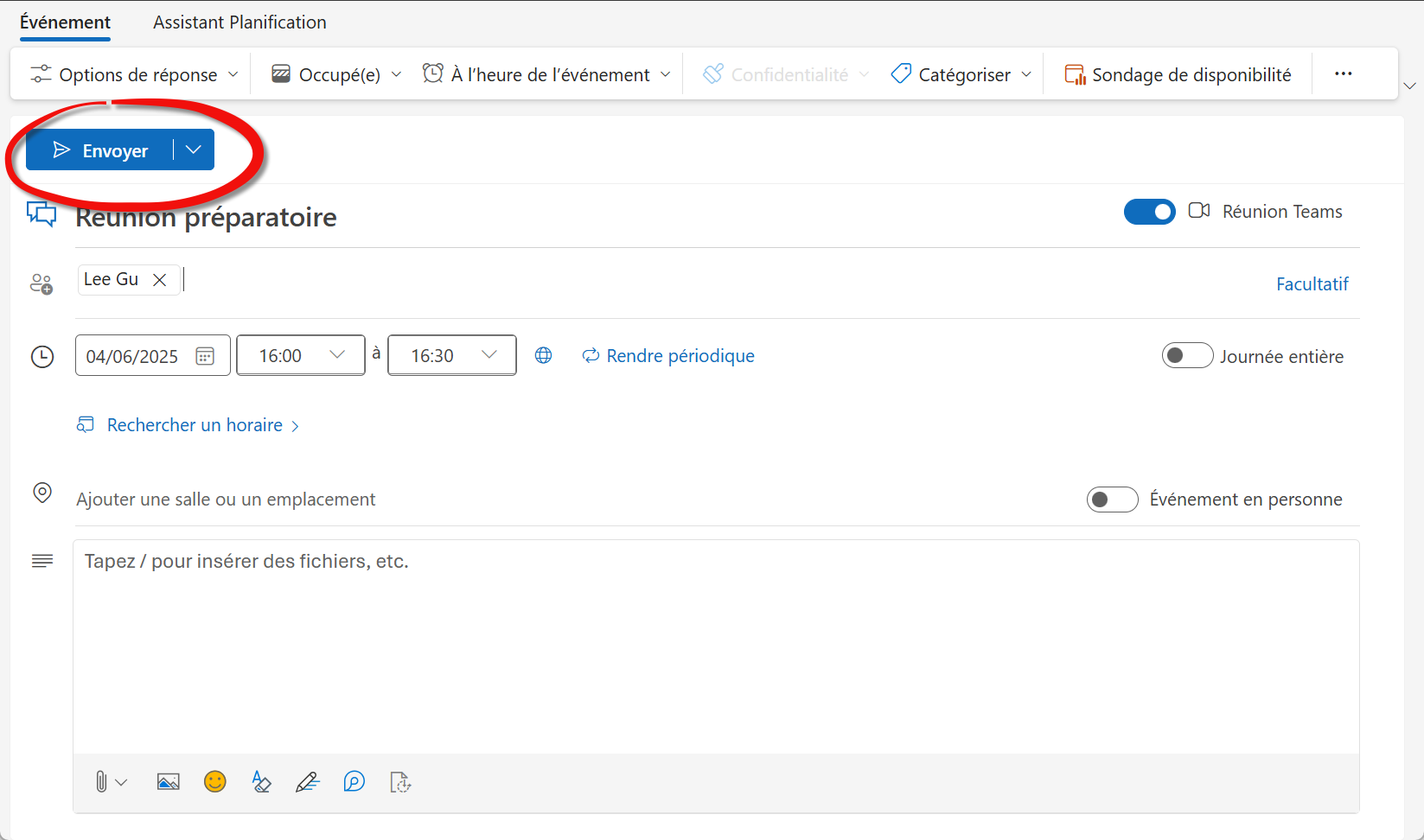Image resolution: width=1424 pixels, height=840 pixels.
Task: Insert a picture using the image icon
Action: click(x=168, y=782)
